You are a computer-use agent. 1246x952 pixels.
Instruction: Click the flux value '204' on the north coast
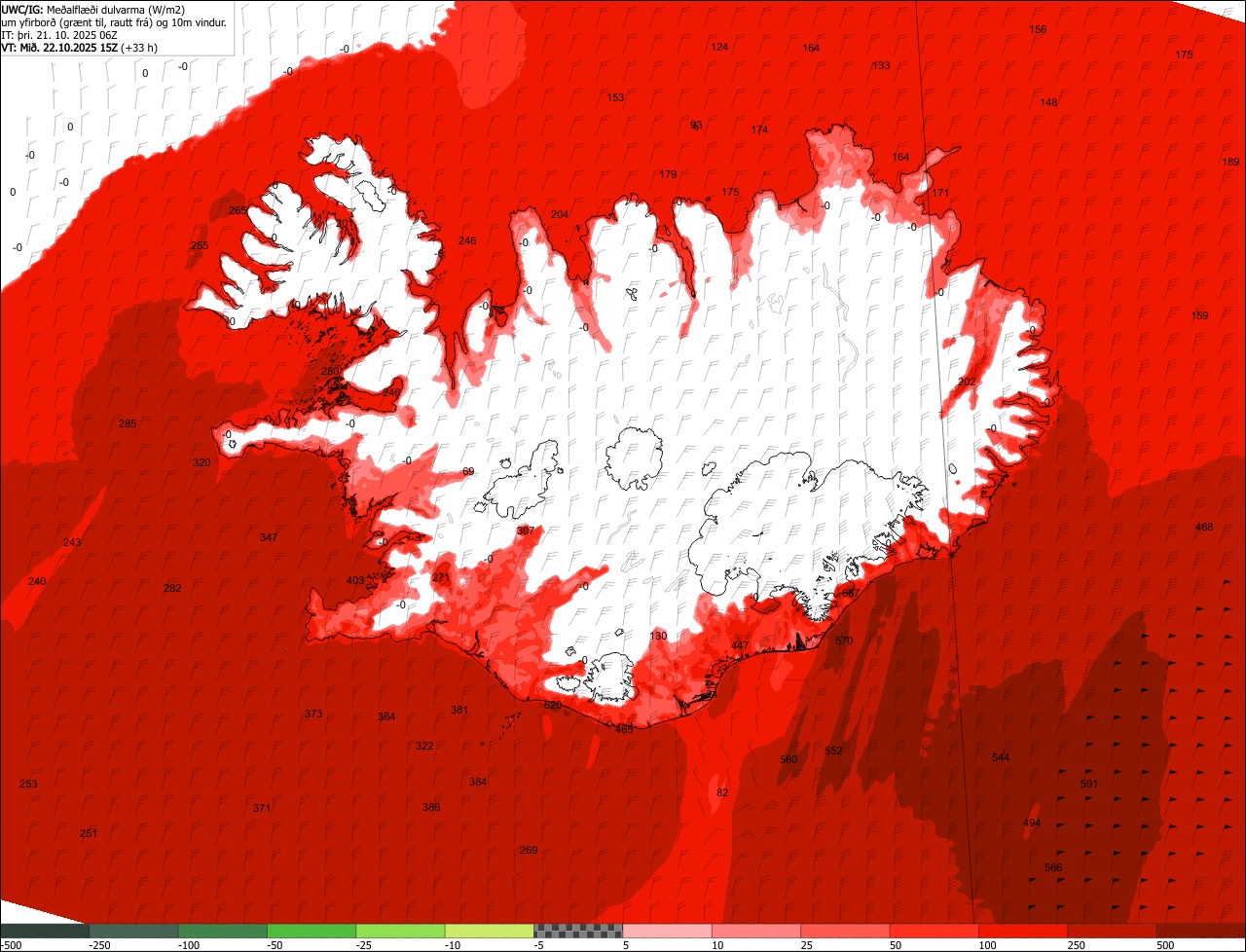point(560,214)
